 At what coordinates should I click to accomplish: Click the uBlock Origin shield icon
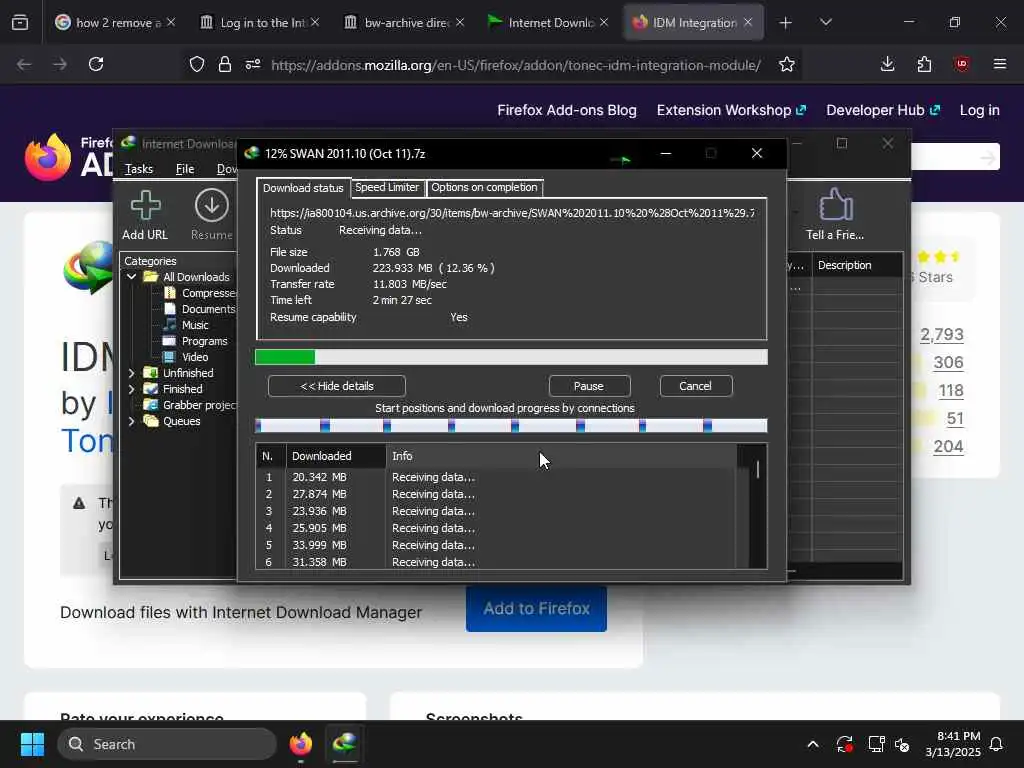click(x=961, y=64)
